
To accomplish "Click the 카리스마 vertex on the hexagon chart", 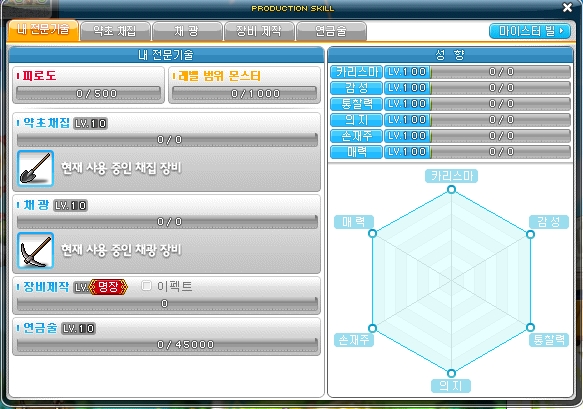I will pos(451,190).
